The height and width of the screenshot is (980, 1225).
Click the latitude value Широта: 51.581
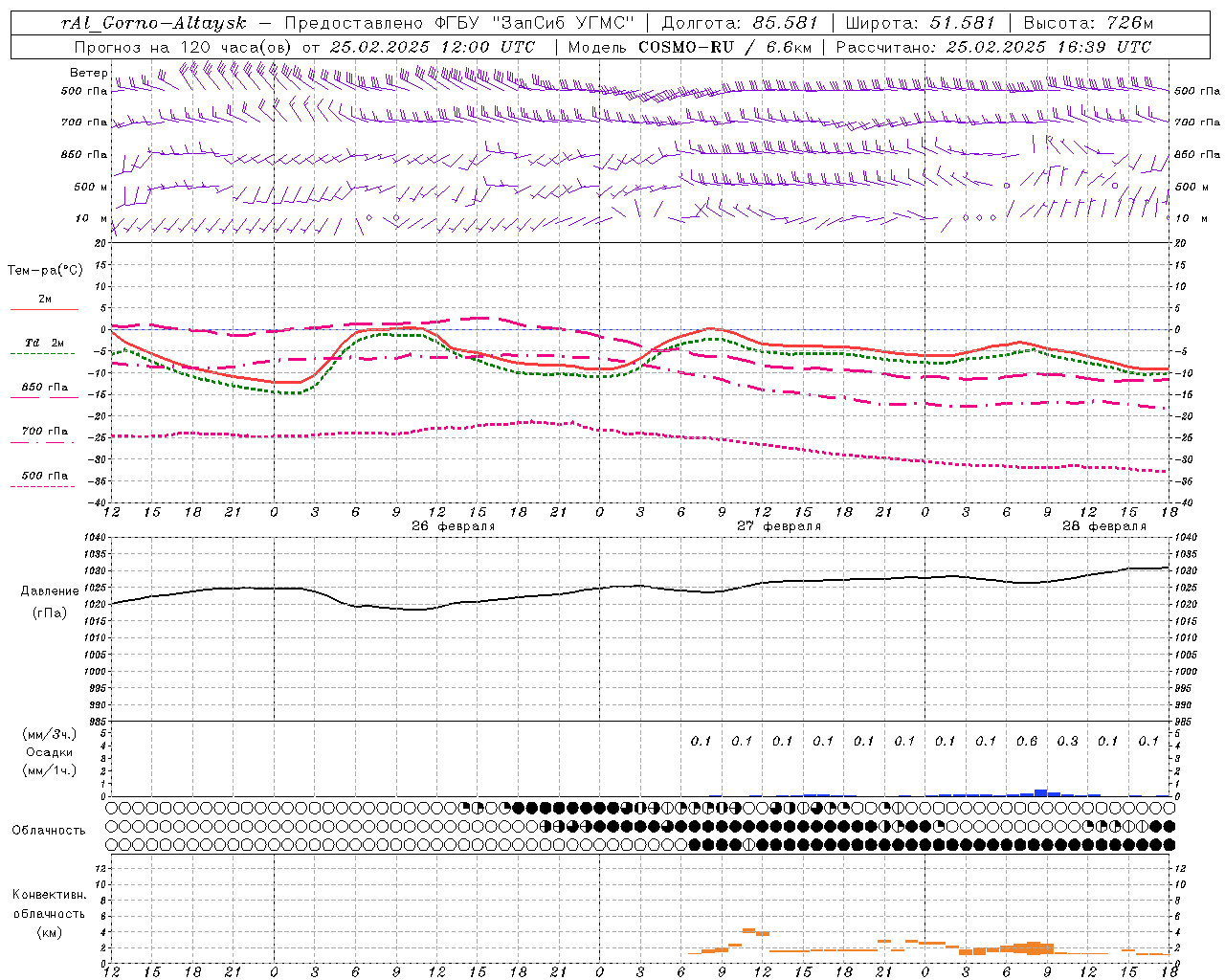click(x=920, y=23)
